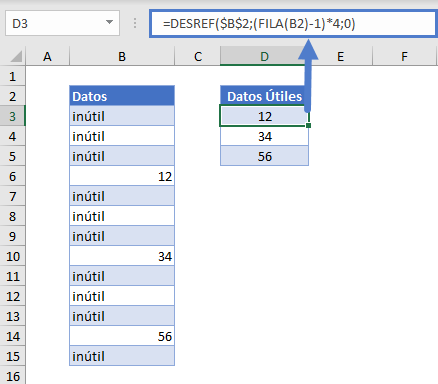Select cell B14 with value 56

point(122,336)
